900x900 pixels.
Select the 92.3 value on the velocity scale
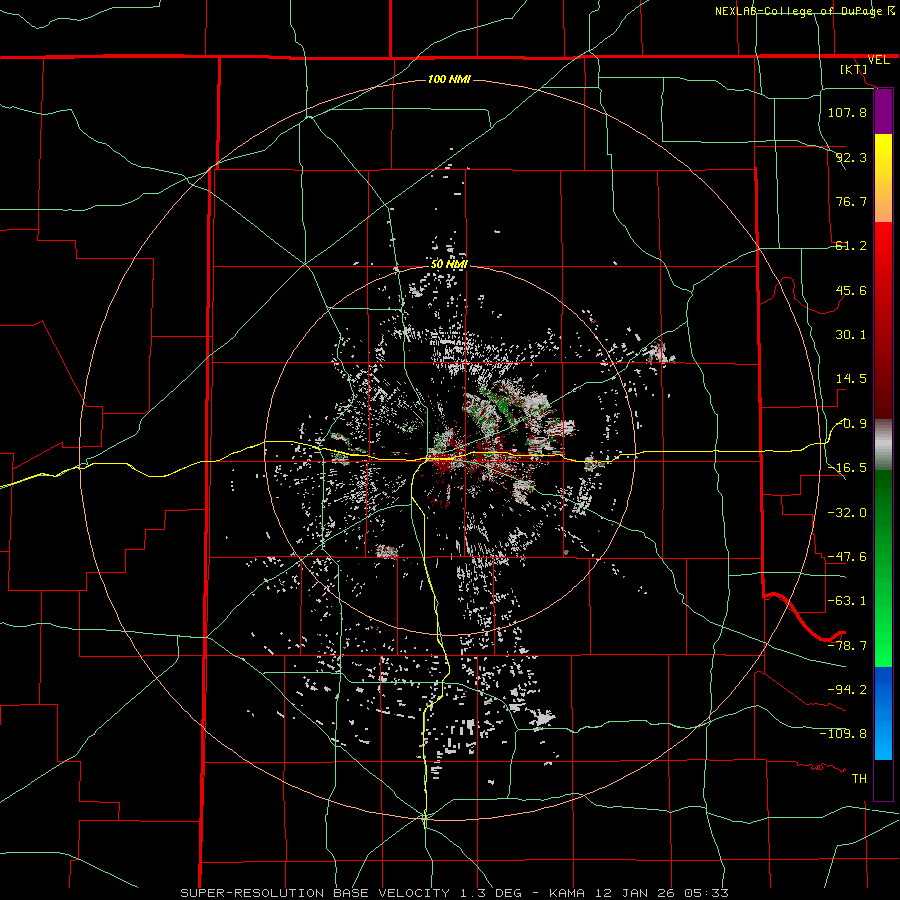(851, 157)
